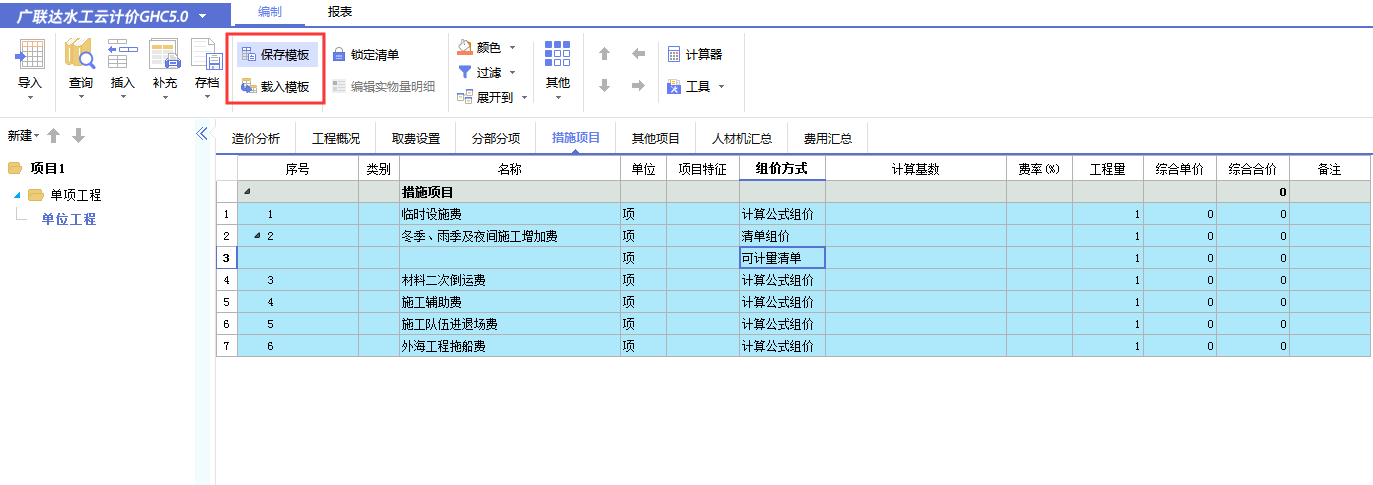Click 载入模板 to load a template
Viewport: 1373px width, 485px height.
click(x=275, y=87)
